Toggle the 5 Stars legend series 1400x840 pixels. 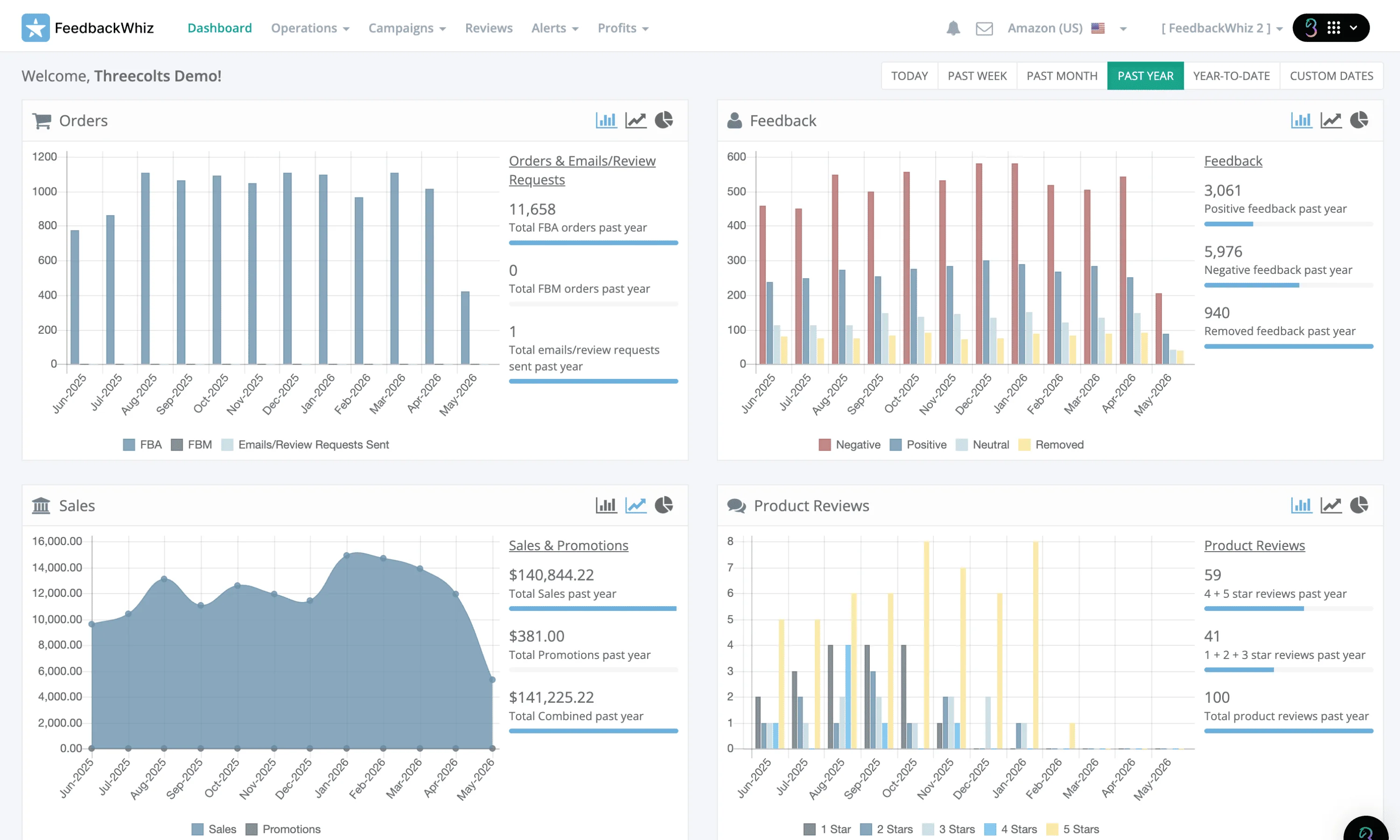coord(1072,829)
